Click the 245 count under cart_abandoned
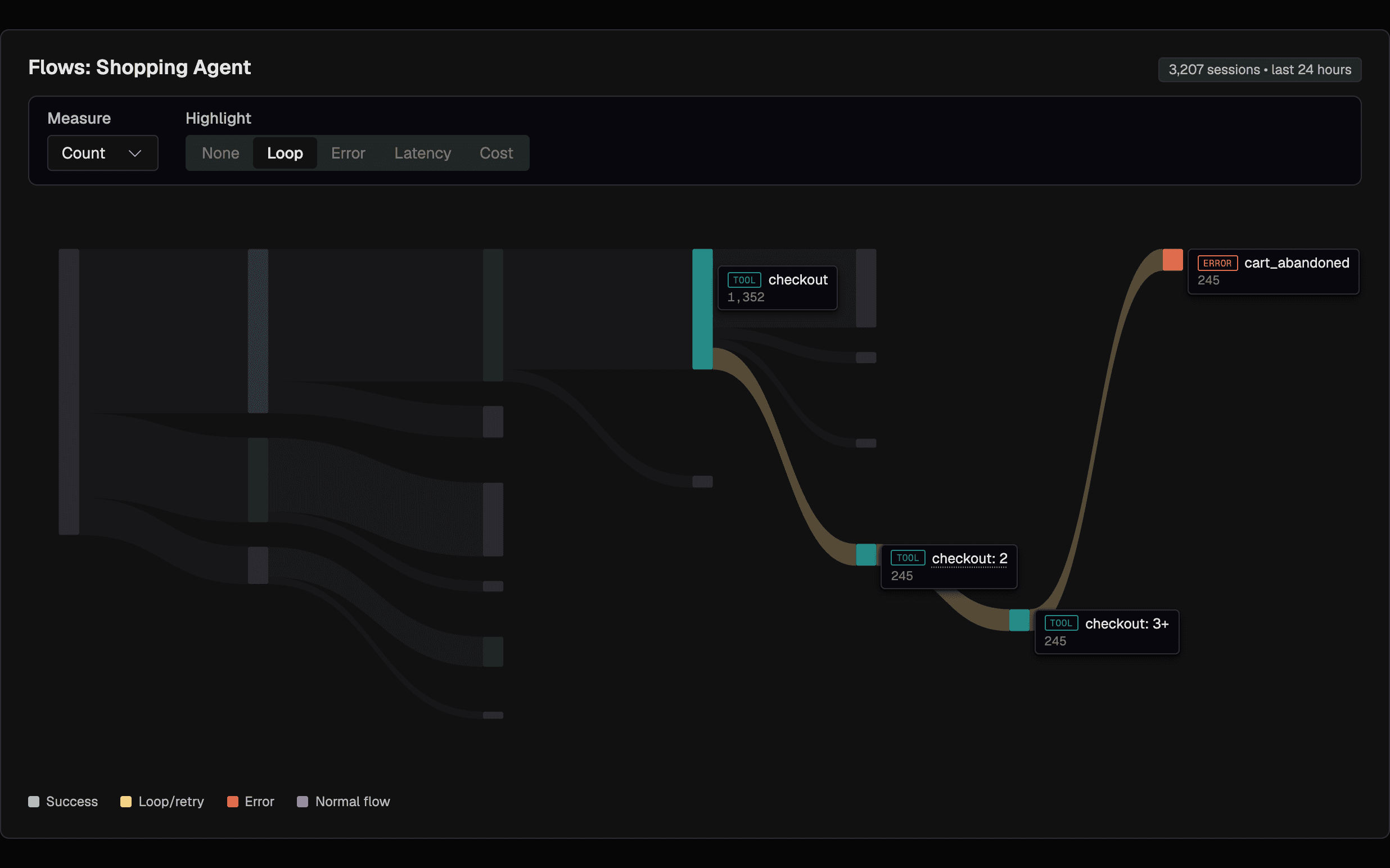 [x=1208, y=280]
